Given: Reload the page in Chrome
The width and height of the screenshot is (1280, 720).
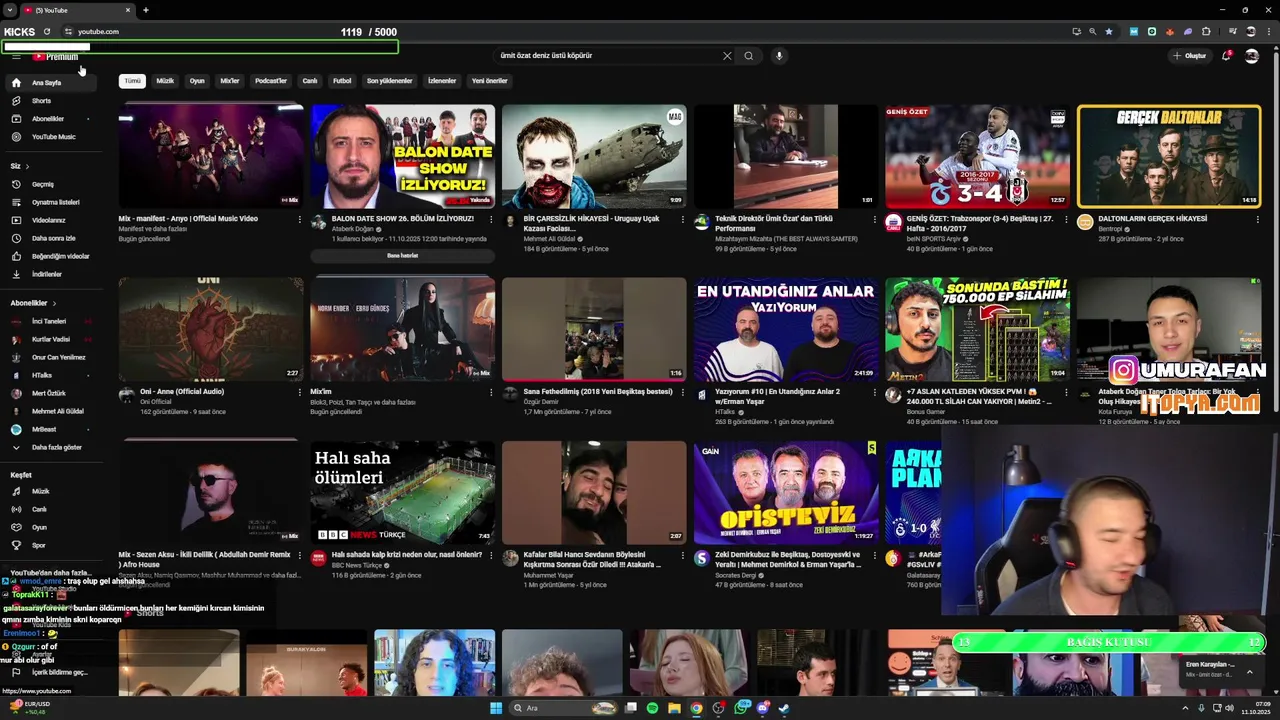Looking at the screenshot, I should pyautogui.click(x=47, y=32).
